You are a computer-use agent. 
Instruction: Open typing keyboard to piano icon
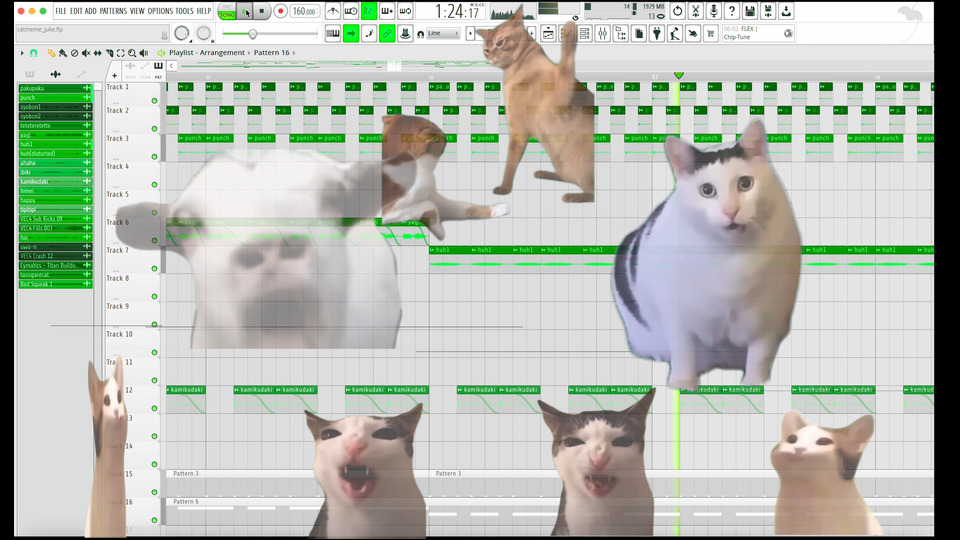[x=333, y=34]
